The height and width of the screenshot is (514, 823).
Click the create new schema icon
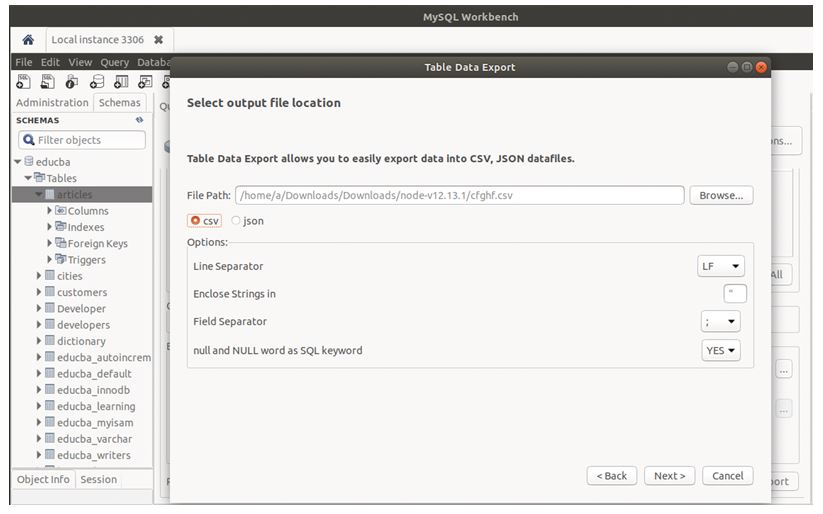[x=97, y=82]
